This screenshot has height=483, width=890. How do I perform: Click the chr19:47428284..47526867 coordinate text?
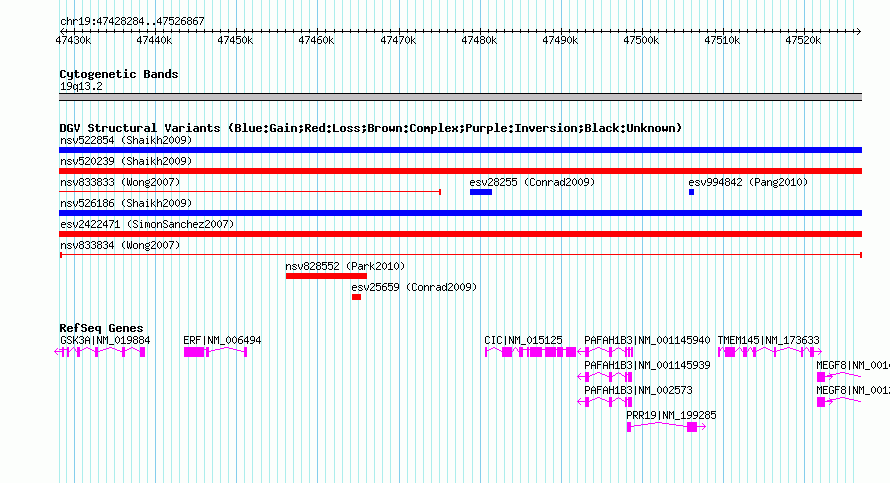(x=132, y=22)
